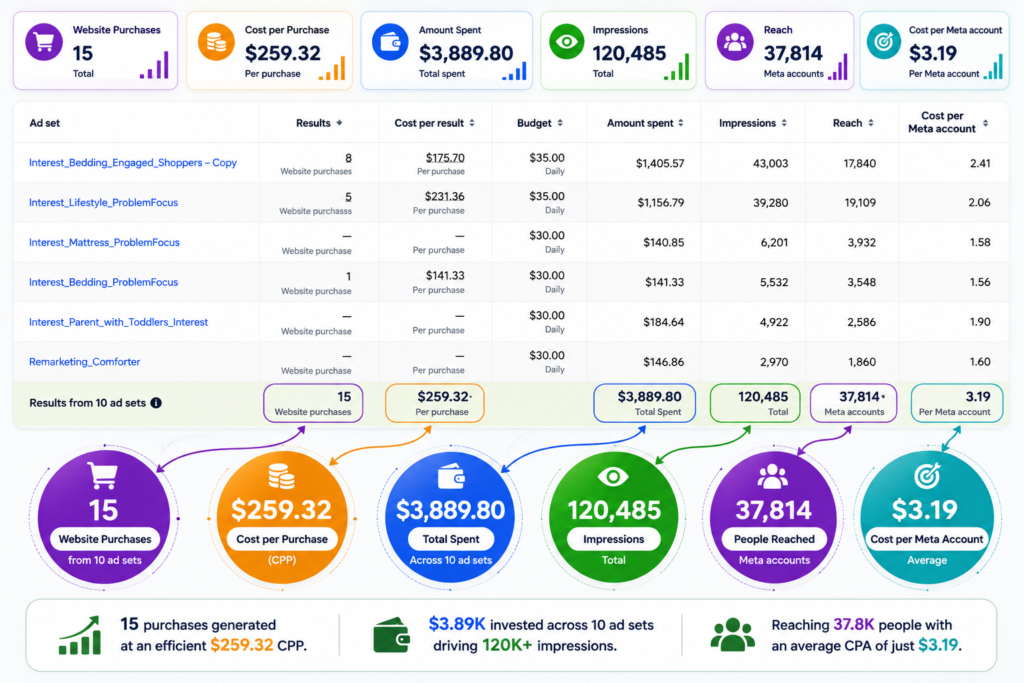This screenshot has height=683, width=1024.
Task: Open the Interest_Parent_with_Toddlers_Interest ad set
Action: coord(118,322)
